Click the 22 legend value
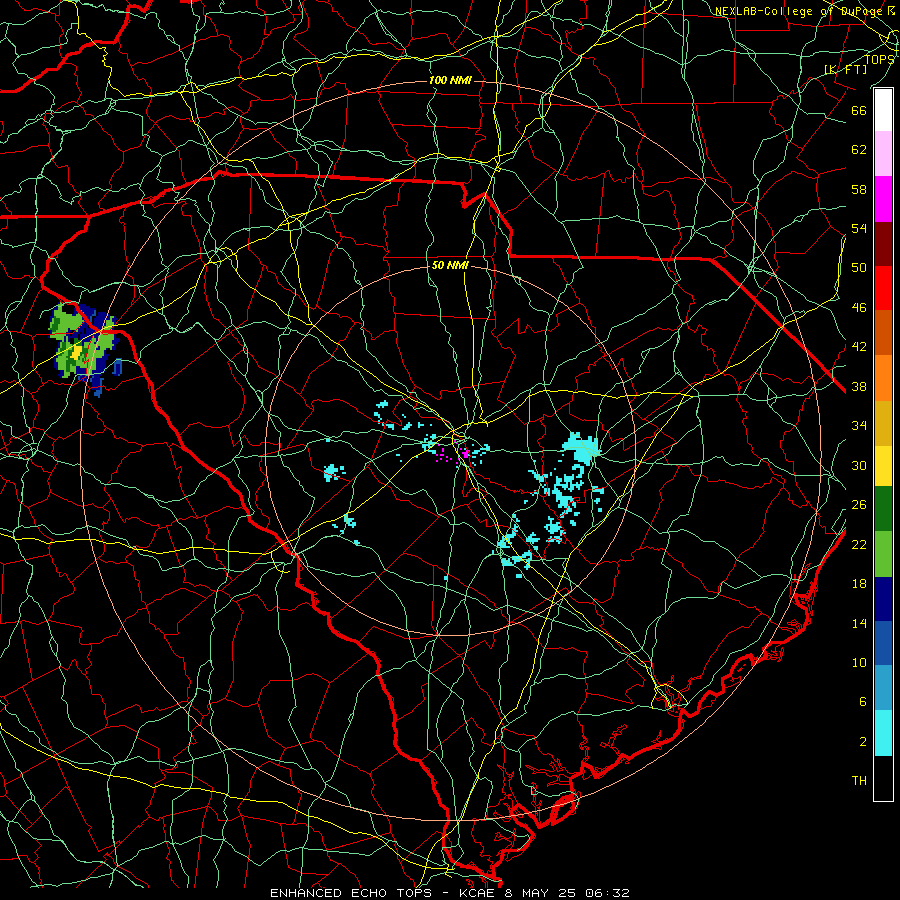The image size is (900, 900). point(859,544)
